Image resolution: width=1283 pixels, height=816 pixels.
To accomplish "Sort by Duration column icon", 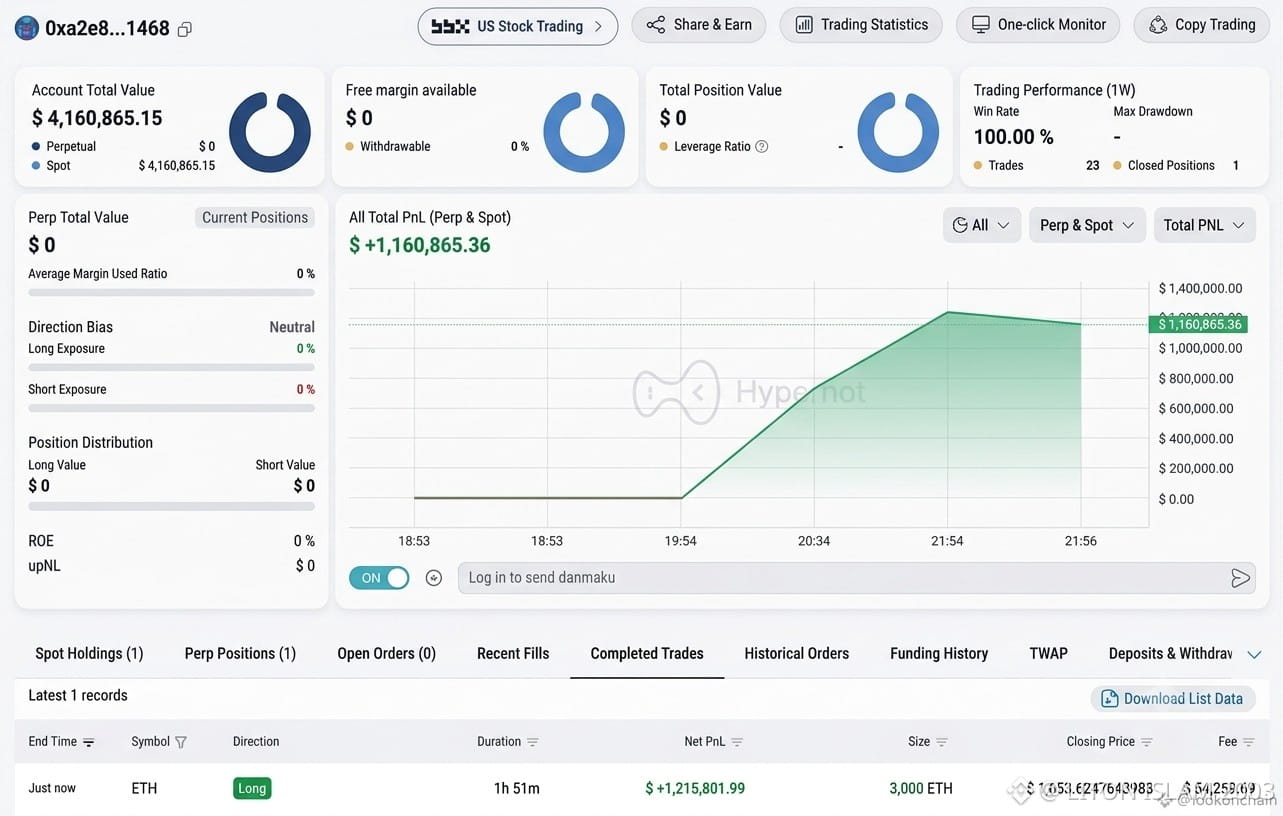I will pos(533,742).
